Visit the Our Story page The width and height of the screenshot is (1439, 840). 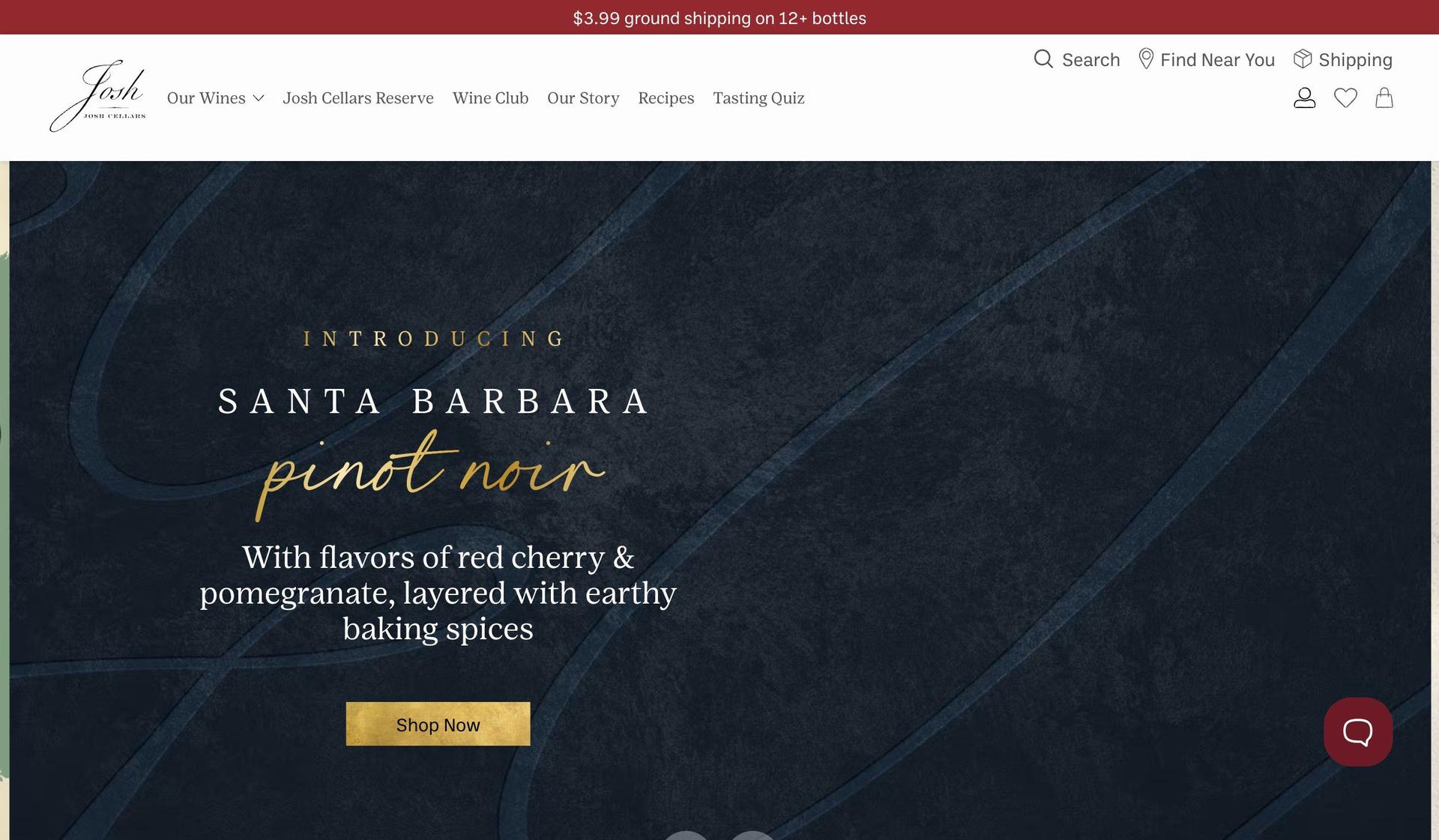583,98
